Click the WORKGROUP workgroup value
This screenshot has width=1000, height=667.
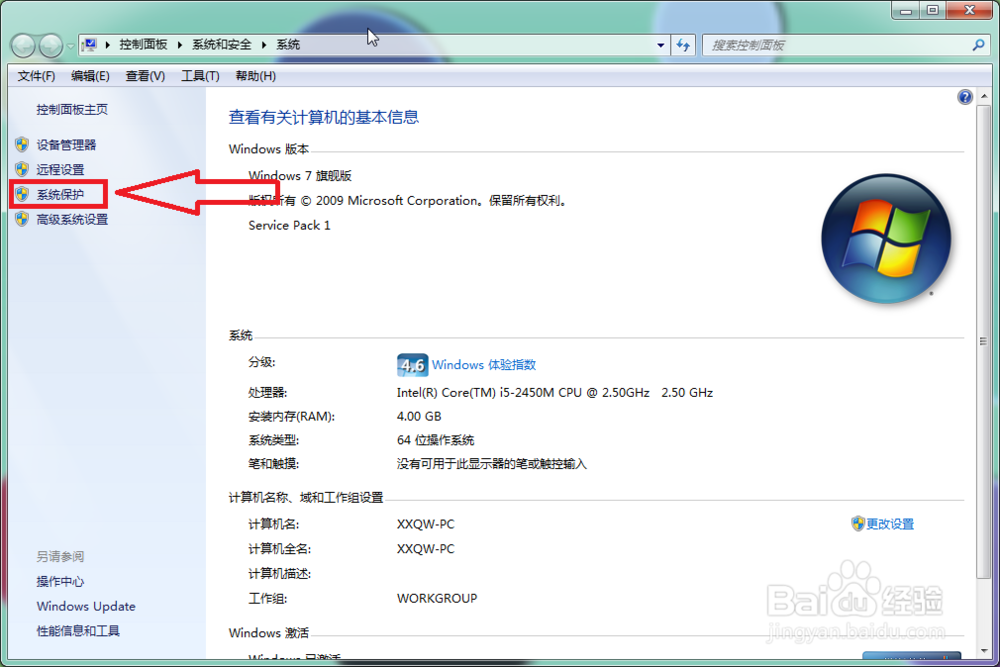click(437, 599)
